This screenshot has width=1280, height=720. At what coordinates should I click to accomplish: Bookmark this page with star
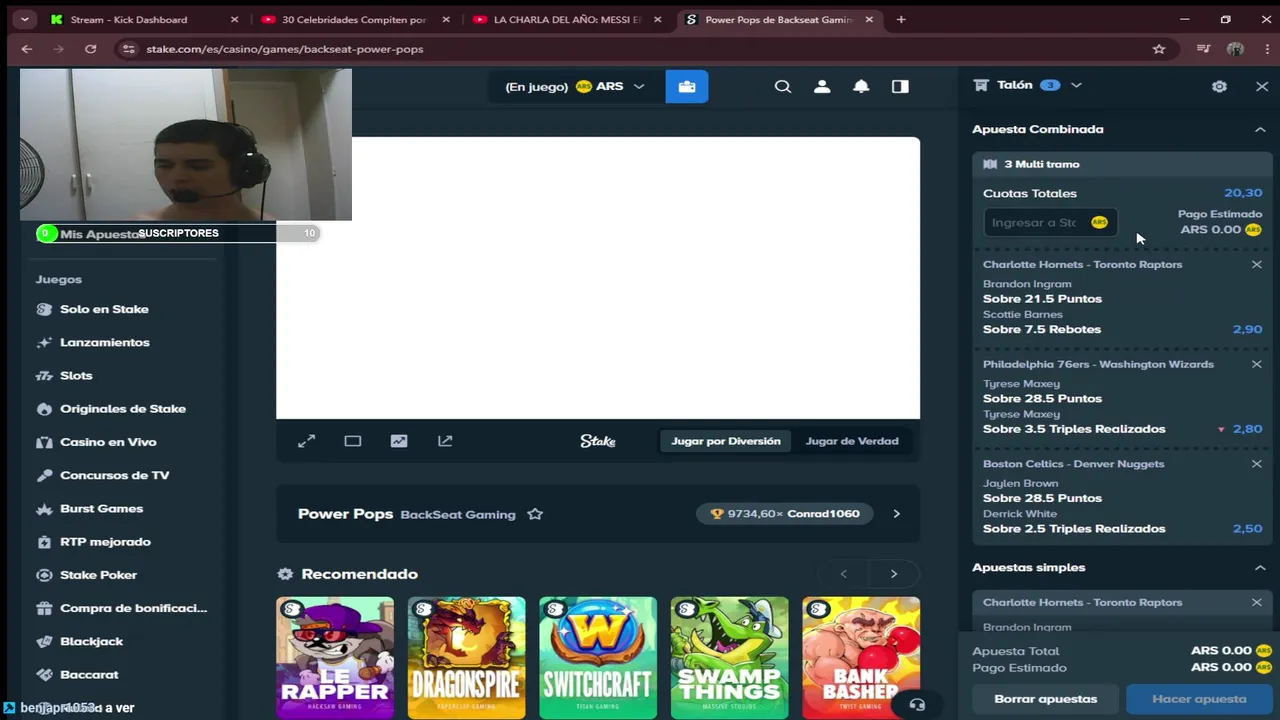(1159, 49)
